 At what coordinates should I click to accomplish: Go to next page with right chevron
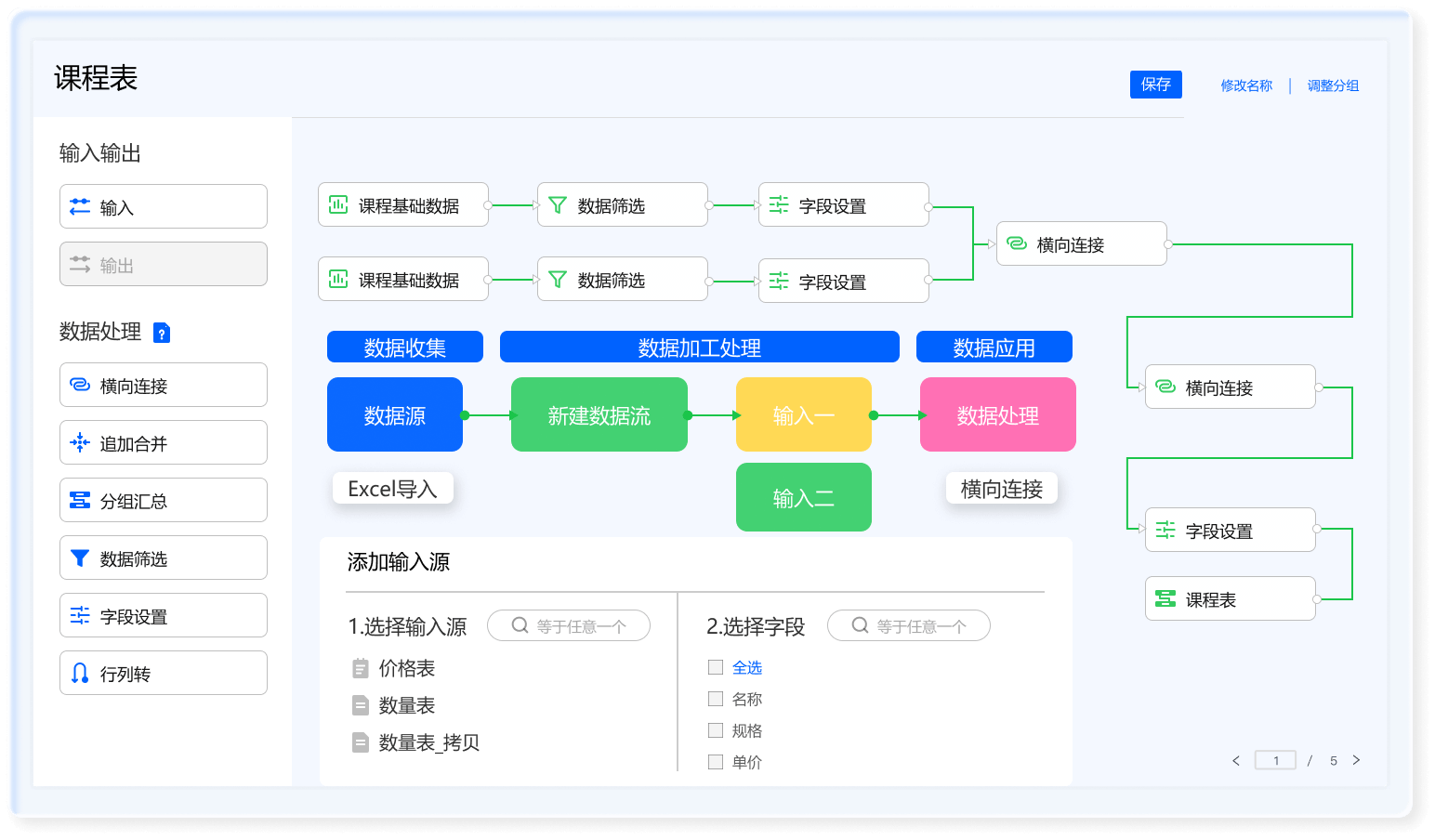1356,760
